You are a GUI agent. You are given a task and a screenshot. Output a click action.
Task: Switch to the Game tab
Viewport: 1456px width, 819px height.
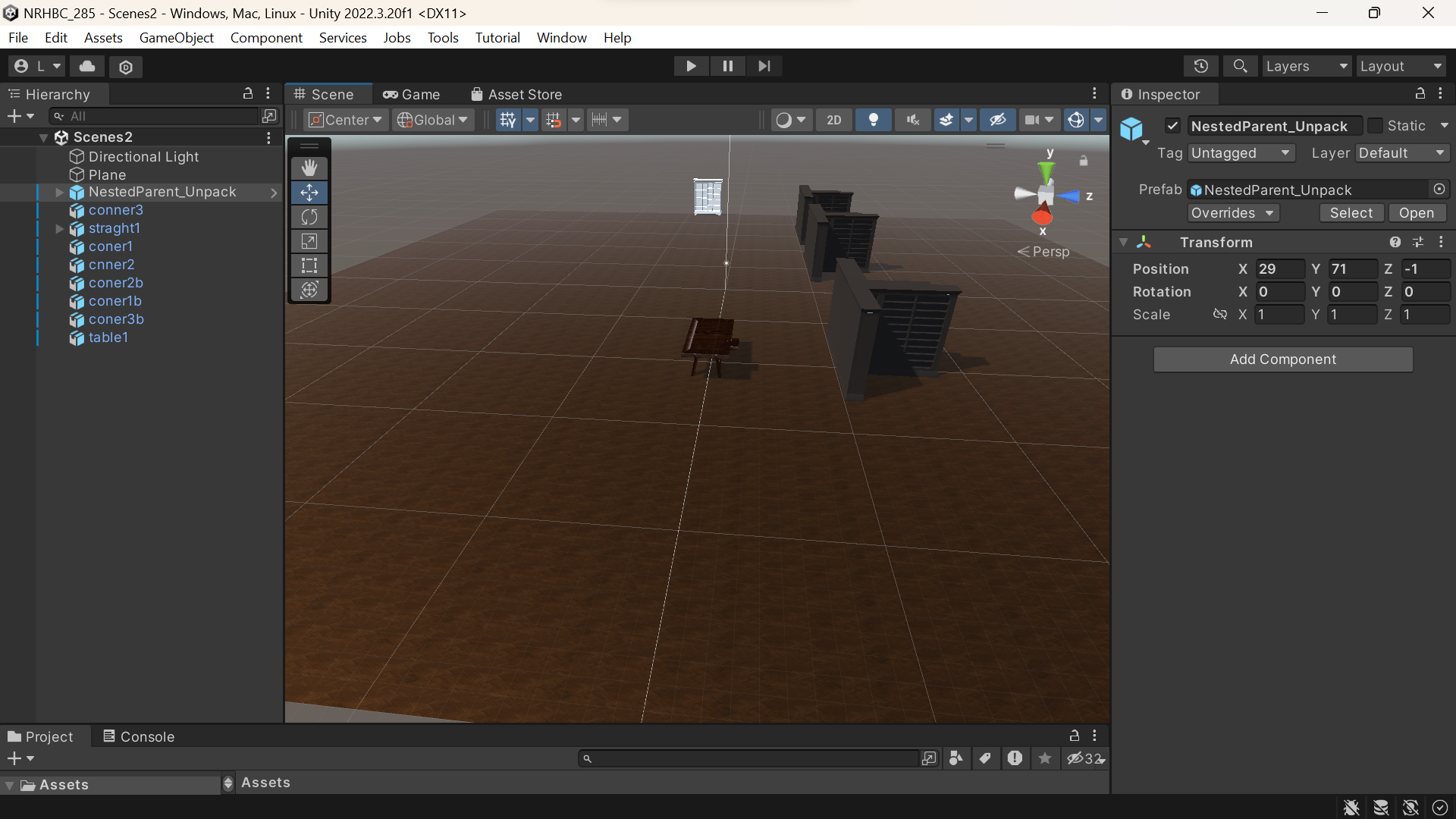[x=411, y=94]
